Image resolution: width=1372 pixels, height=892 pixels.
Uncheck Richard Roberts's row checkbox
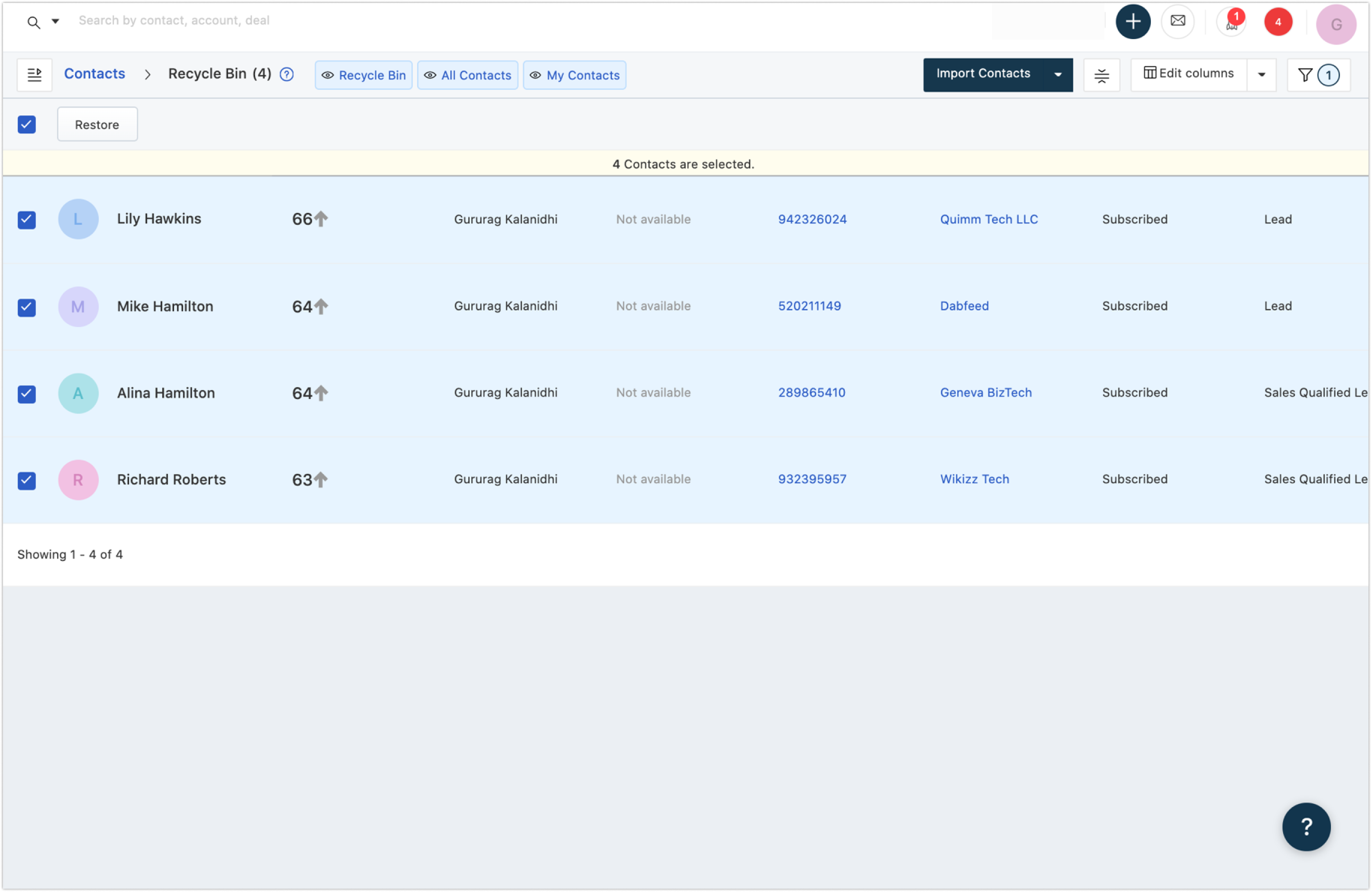click(x=27, y=480)
